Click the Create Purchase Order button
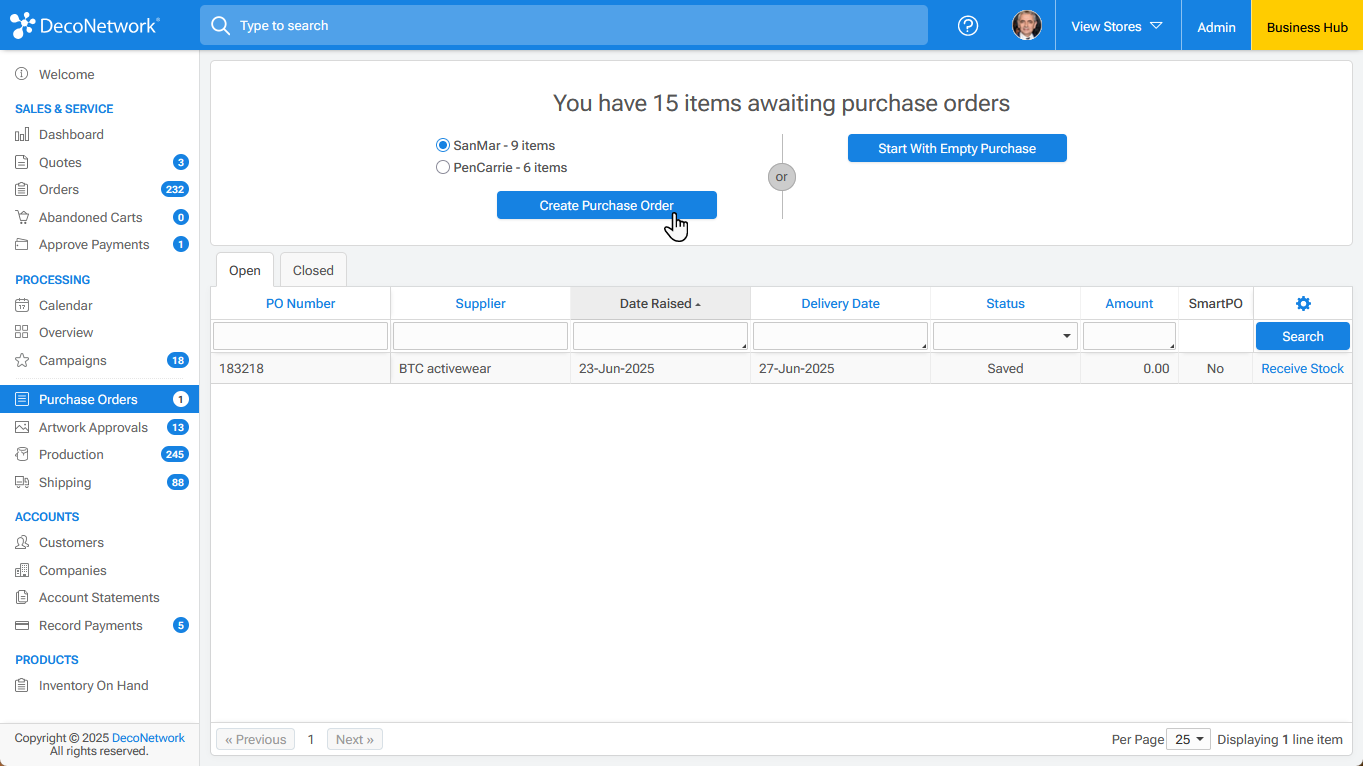 click(x=606, y=204)
